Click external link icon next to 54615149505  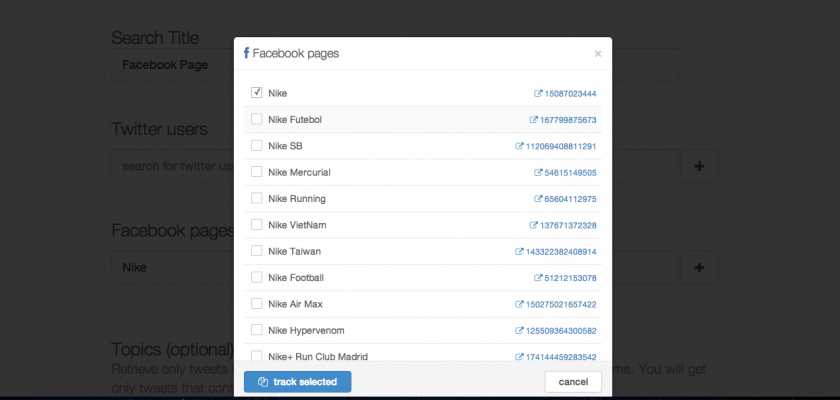(538, 173)
